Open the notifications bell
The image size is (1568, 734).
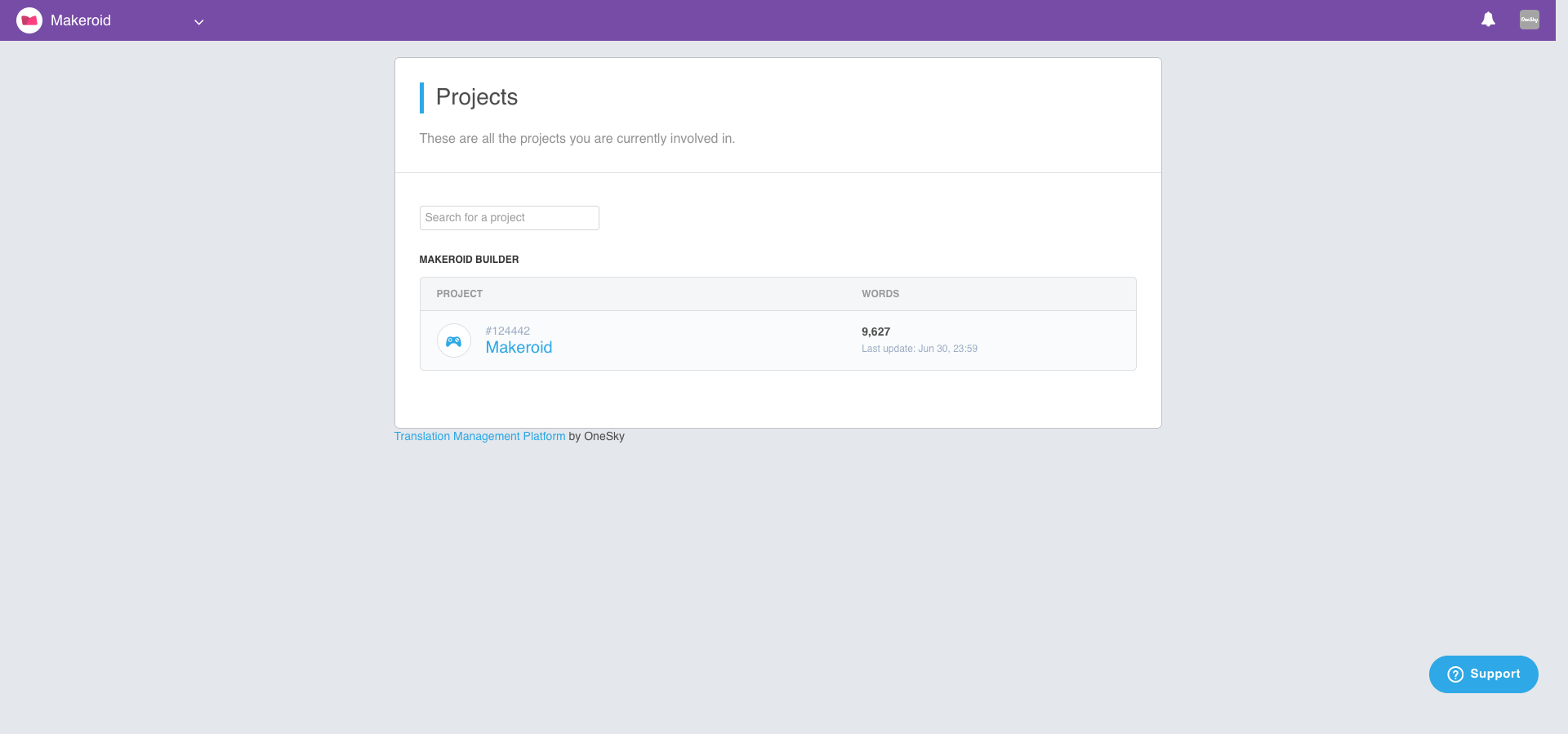point(1488,20)
